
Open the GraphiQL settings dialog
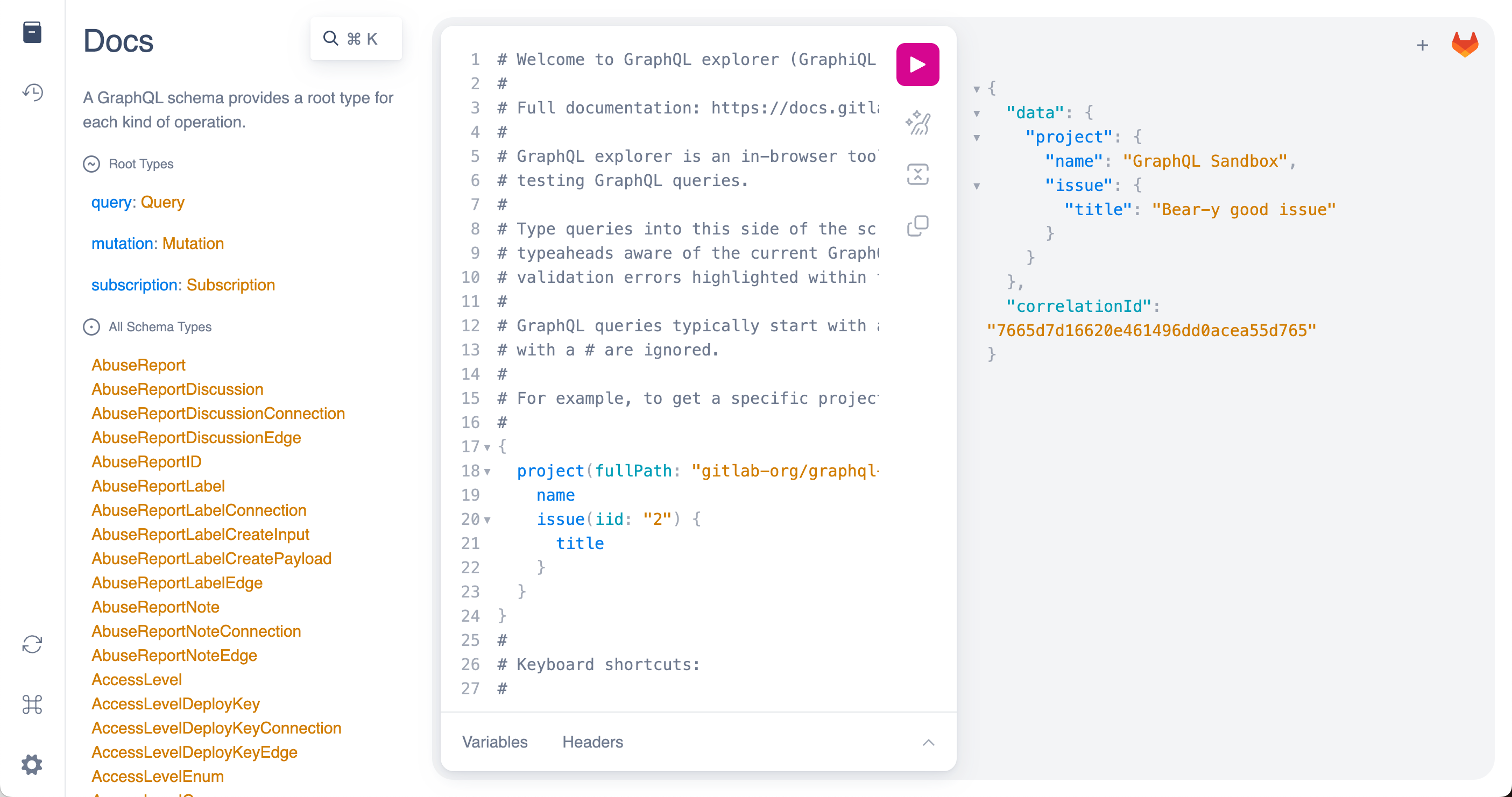pyautogui.click(x=32, y=764)
